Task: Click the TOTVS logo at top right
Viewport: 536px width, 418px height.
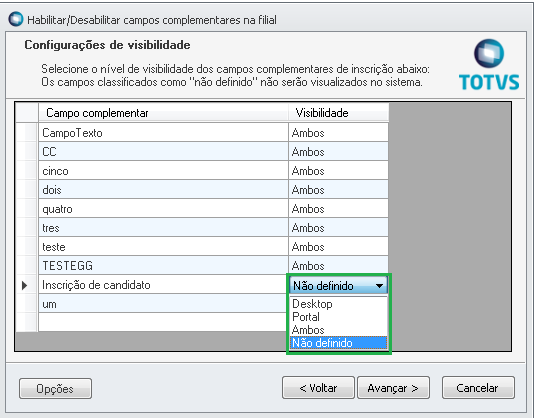Action: (x=489, y=65)
